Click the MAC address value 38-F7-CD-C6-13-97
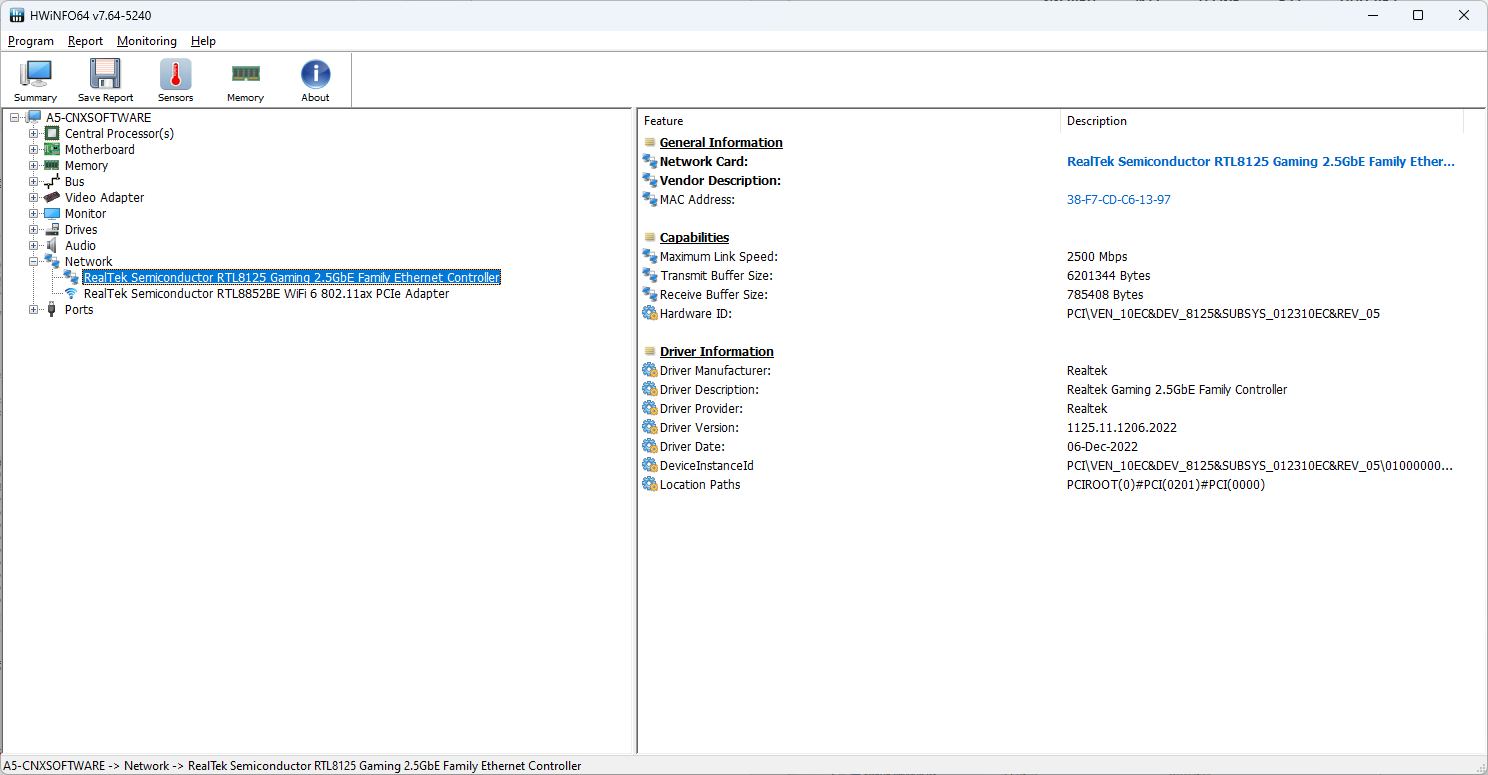The height and width of the screenshot is (775, 1488). 1118,199
